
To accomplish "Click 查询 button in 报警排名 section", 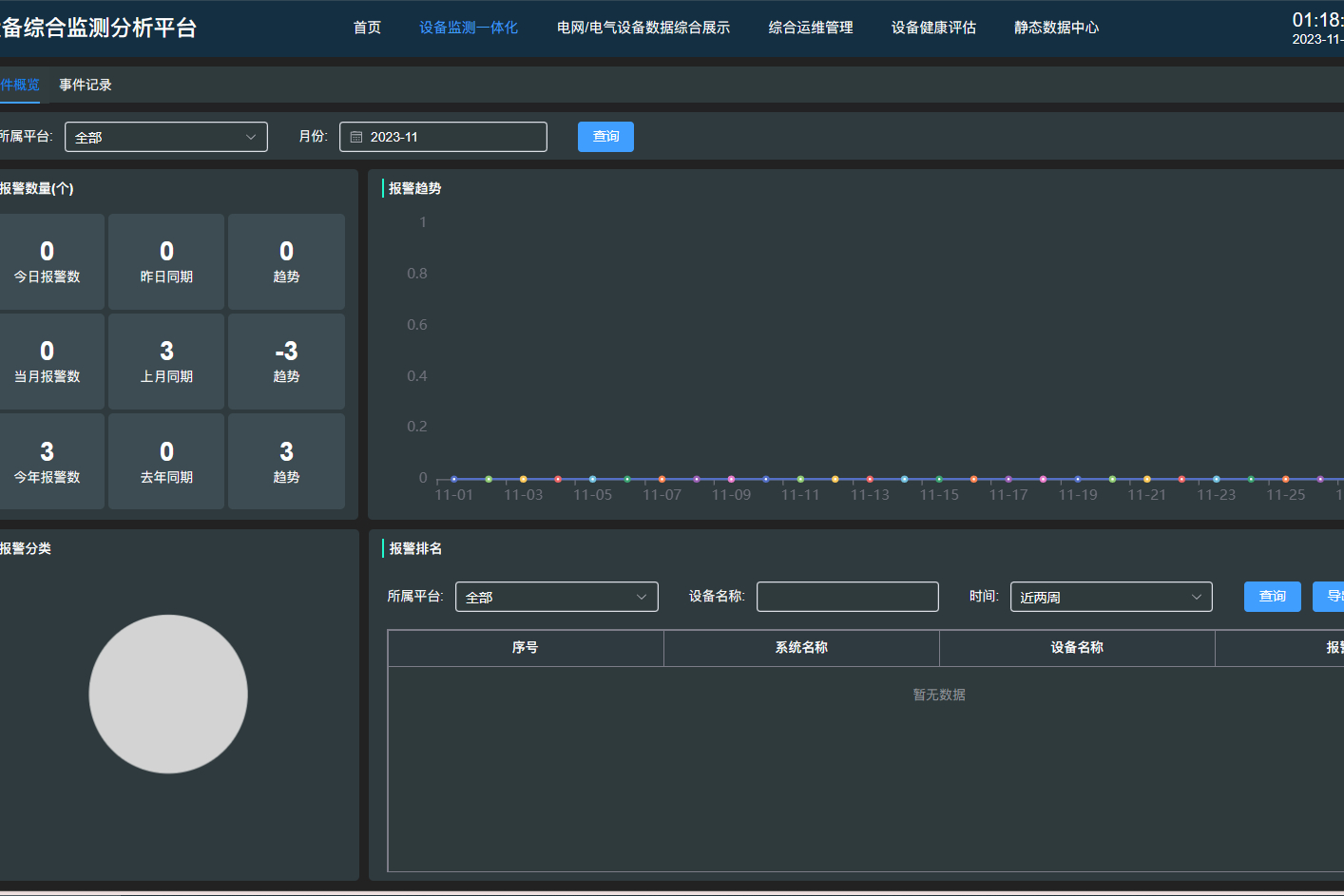I will tap(1272, 597).
